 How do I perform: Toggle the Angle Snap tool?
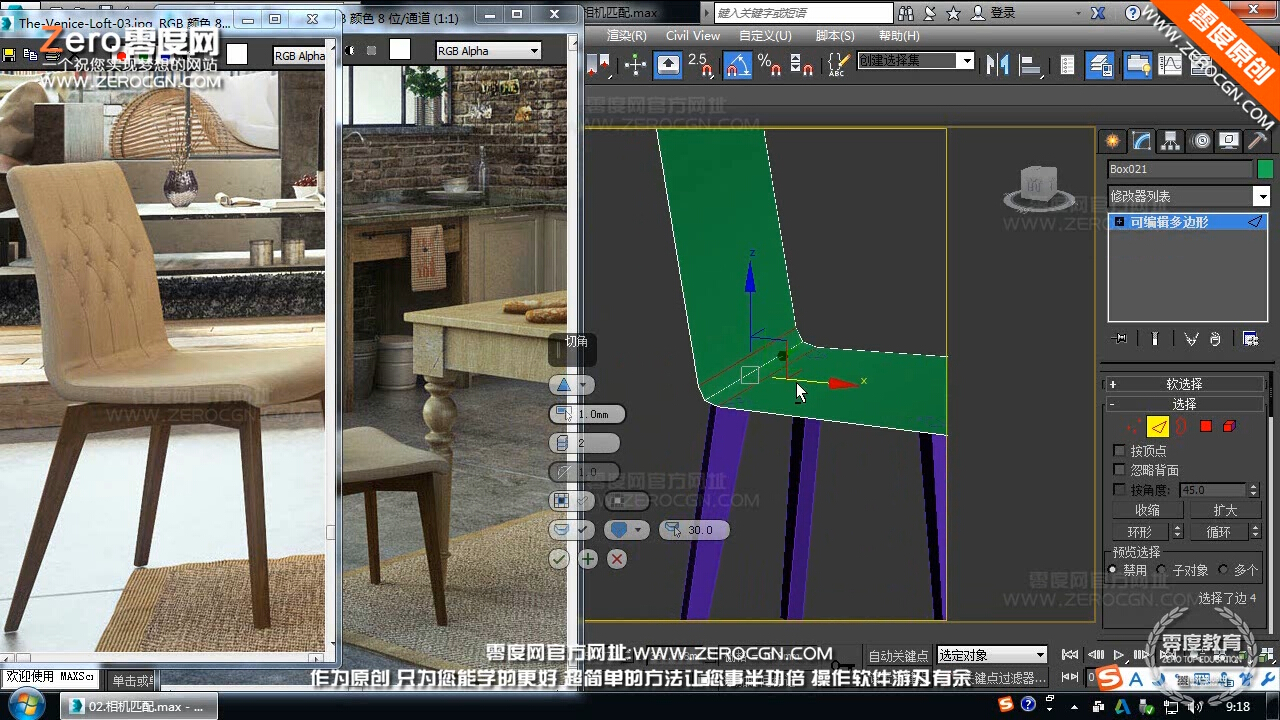[737, 65]
